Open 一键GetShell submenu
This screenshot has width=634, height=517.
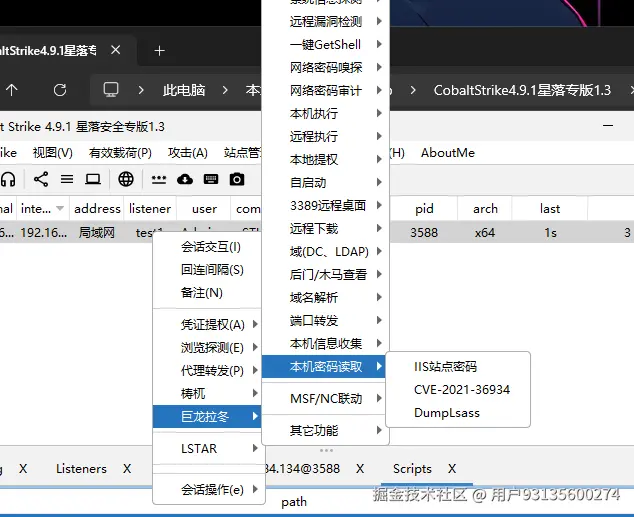[325, 44]
